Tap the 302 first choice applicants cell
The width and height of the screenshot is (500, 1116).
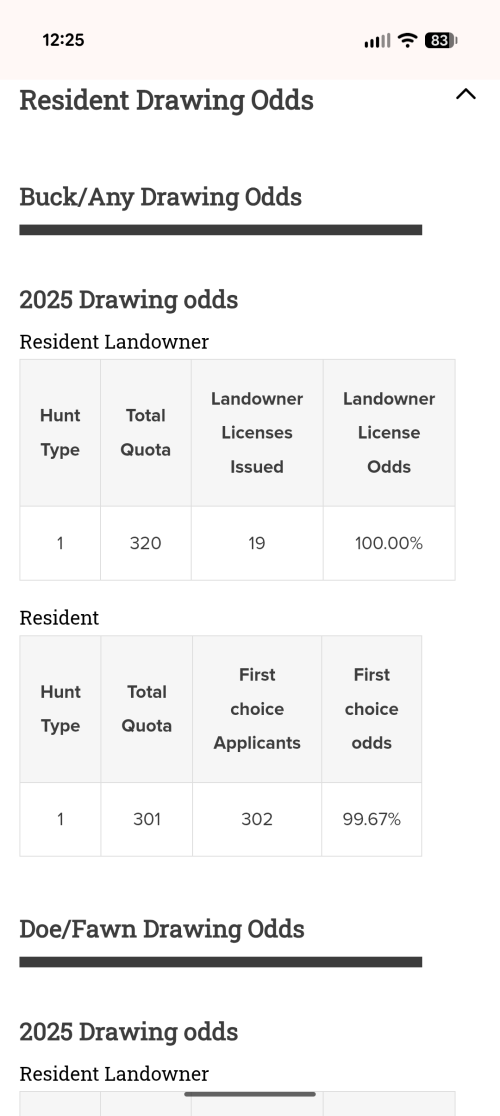[x=257, y=819]
